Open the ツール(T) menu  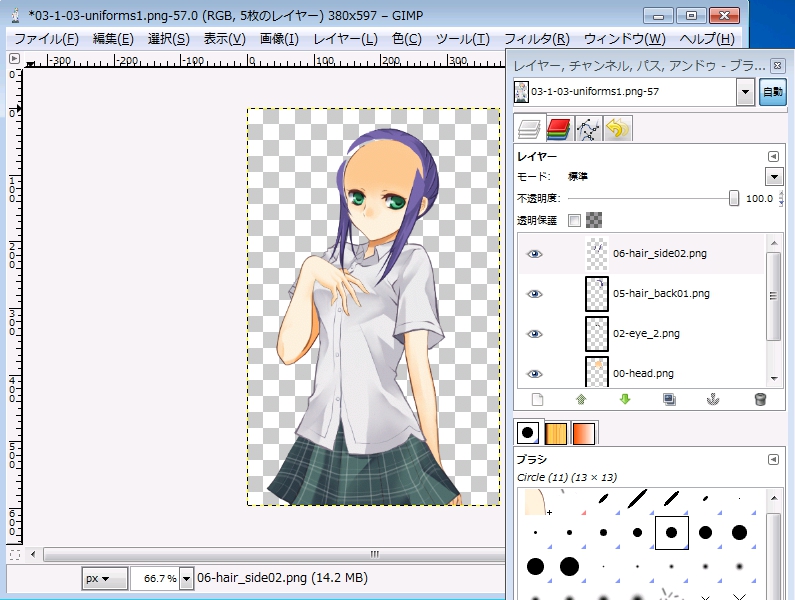pos(462,39)
